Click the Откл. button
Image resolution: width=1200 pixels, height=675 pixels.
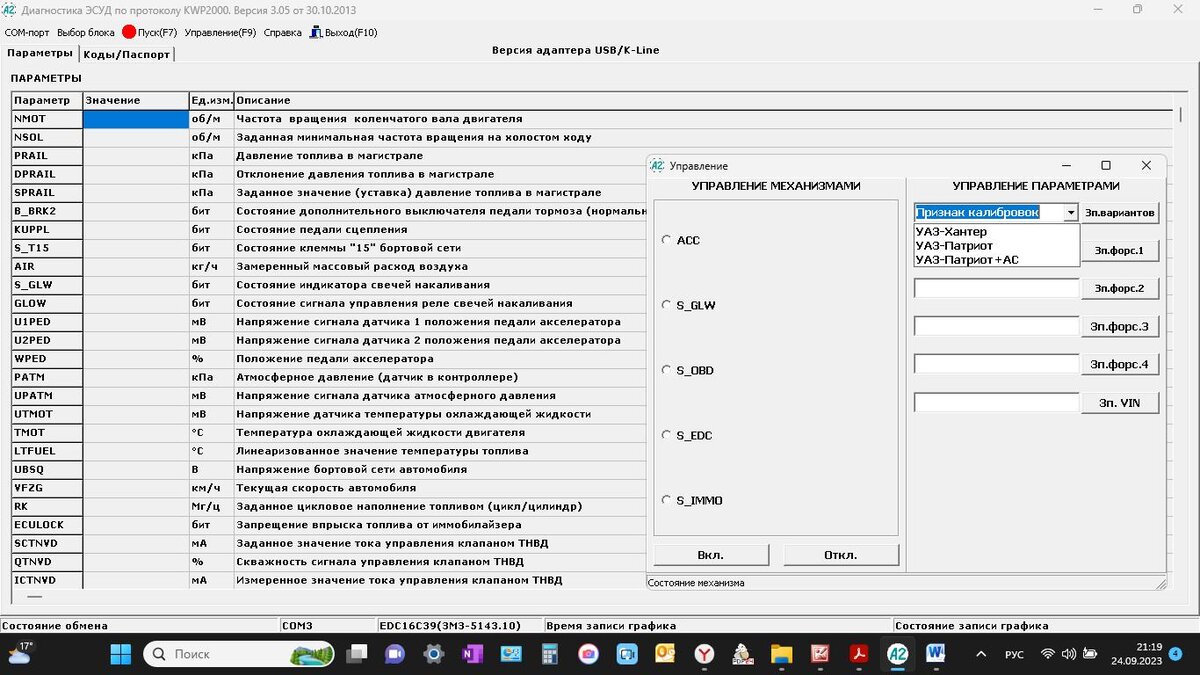(841, 555)
